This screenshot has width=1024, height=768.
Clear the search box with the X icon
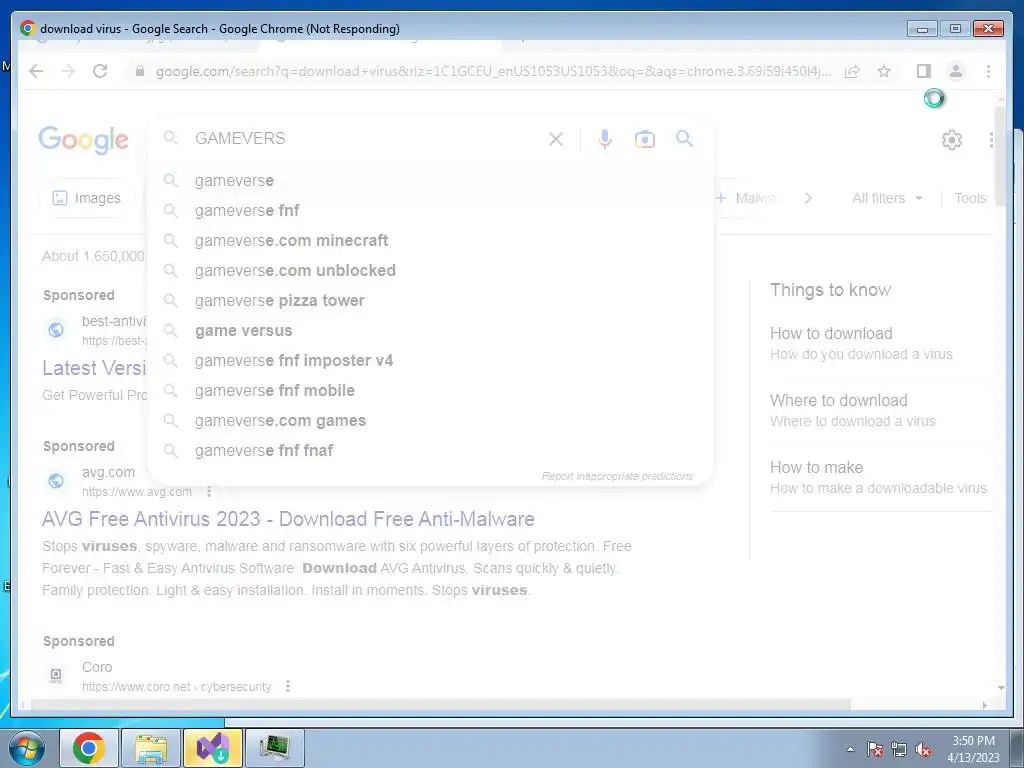[x=556, y=139]
